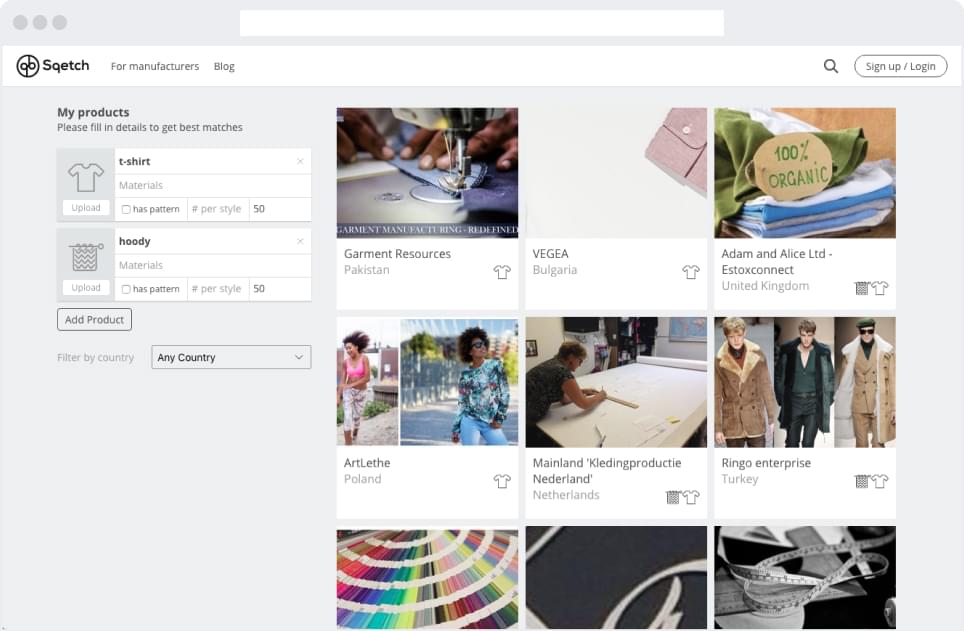This screenshot has width=964, height=631.
Task: Click the hoody knit product icon
Action: click(86, 257)
